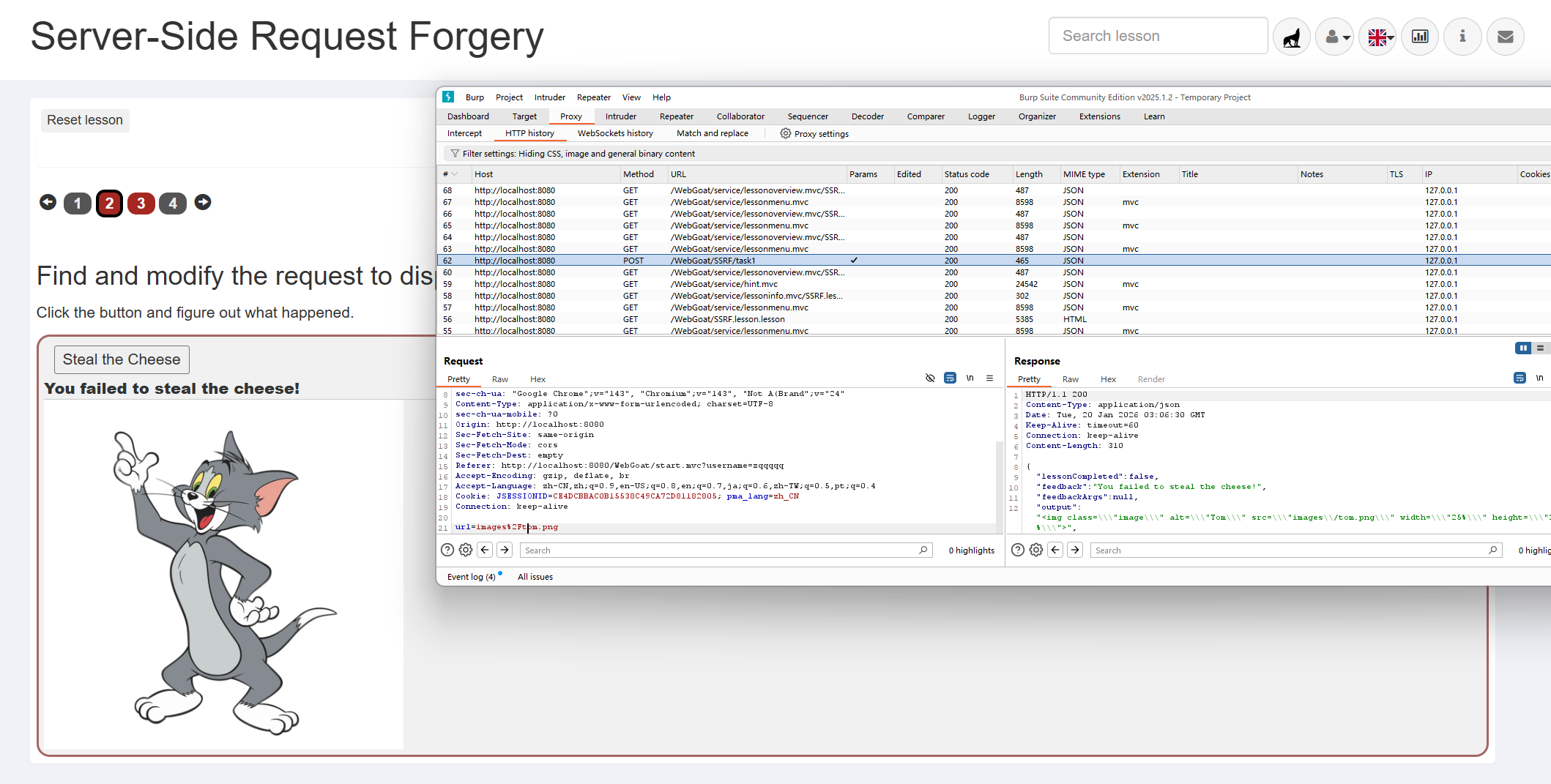Open the user account dropdown

(1335, 37)
